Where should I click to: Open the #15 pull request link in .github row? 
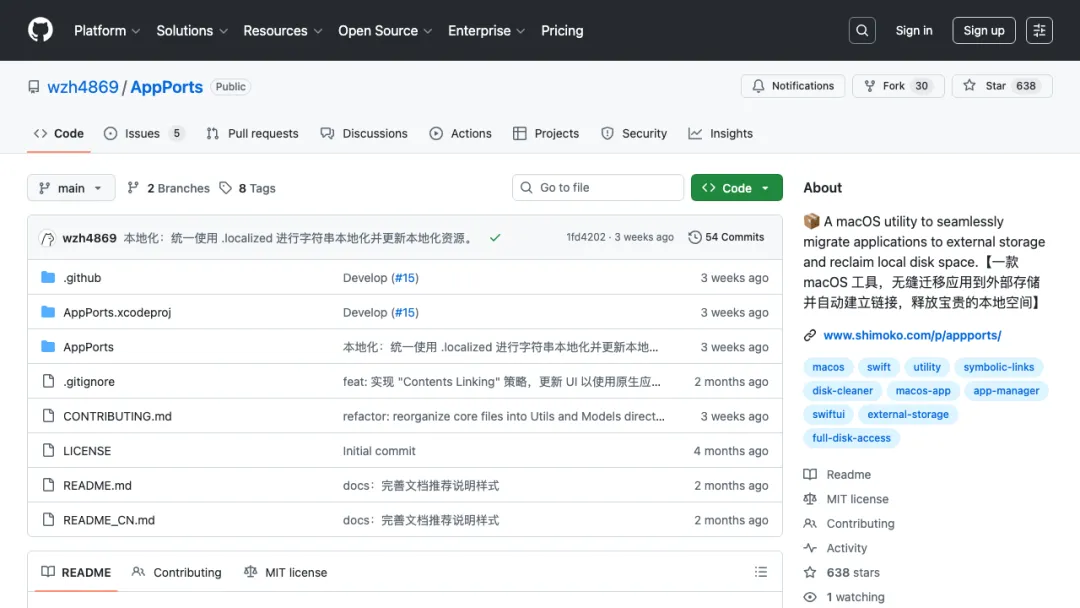coord(405,277)
